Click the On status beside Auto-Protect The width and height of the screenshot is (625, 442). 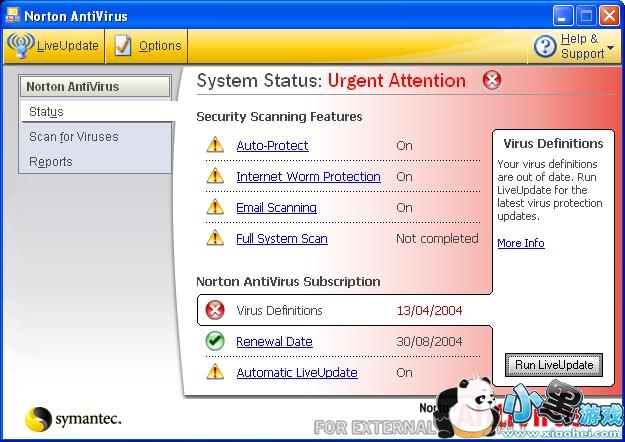pos(404,145)
